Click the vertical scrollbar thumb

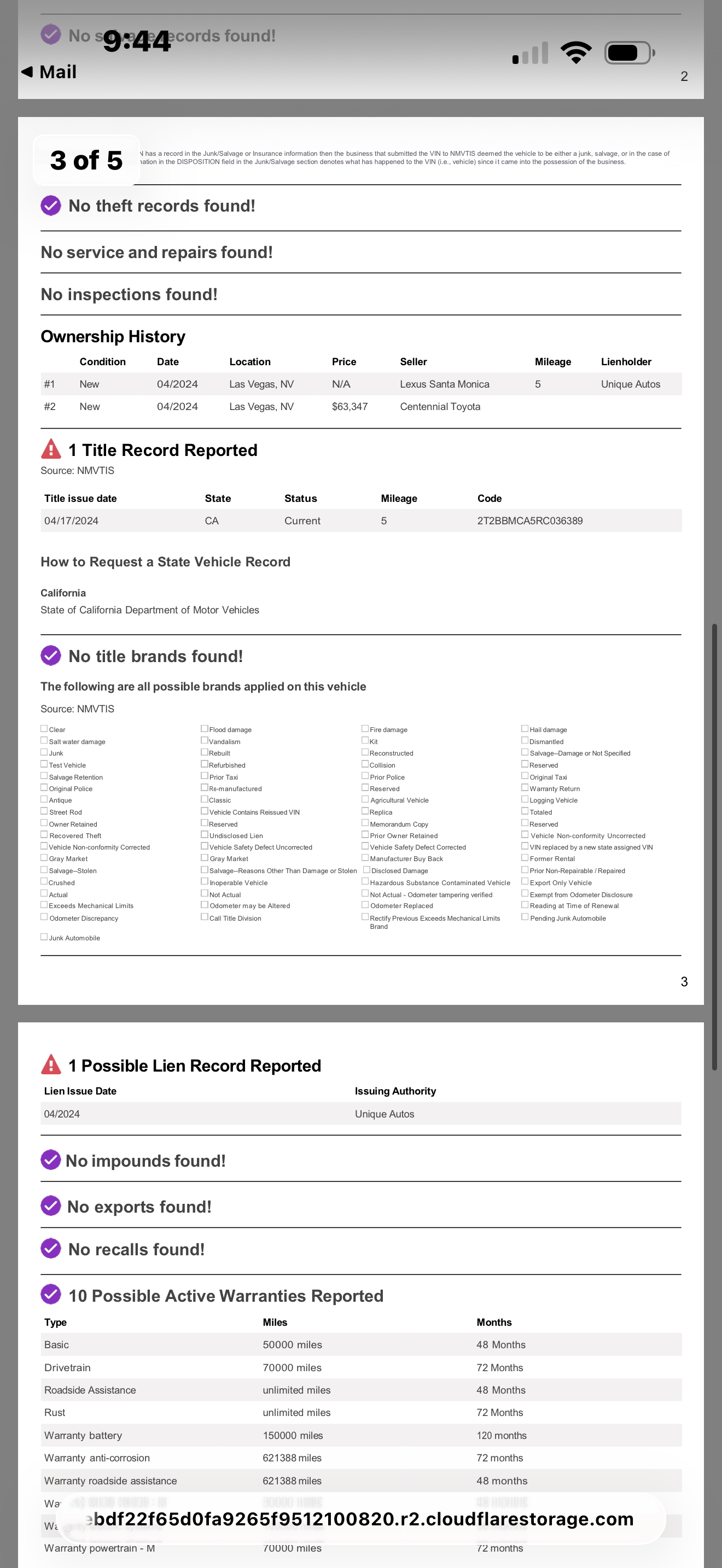pos(715,846)
